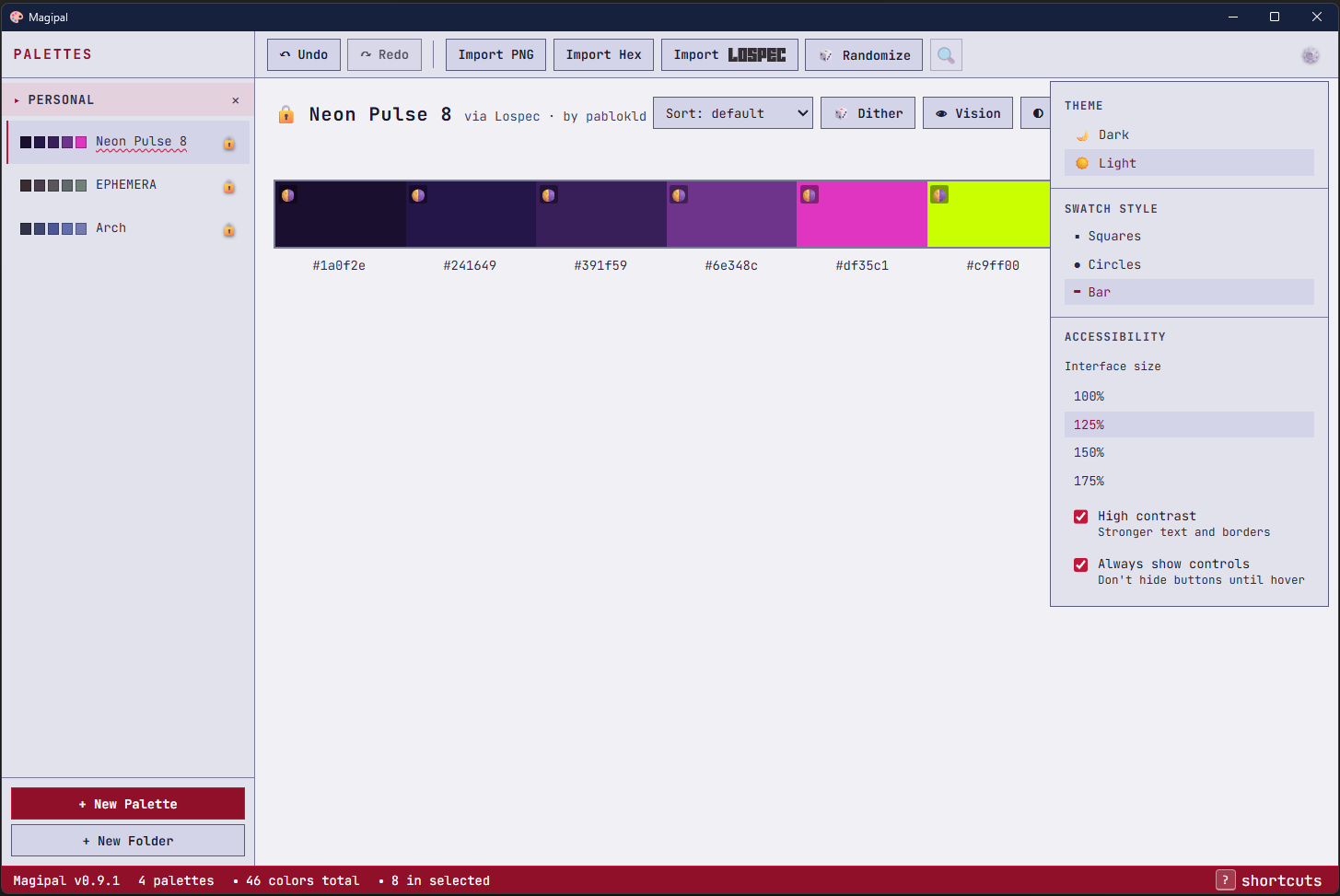Open search with the magnifier icon

coord(946,55)
